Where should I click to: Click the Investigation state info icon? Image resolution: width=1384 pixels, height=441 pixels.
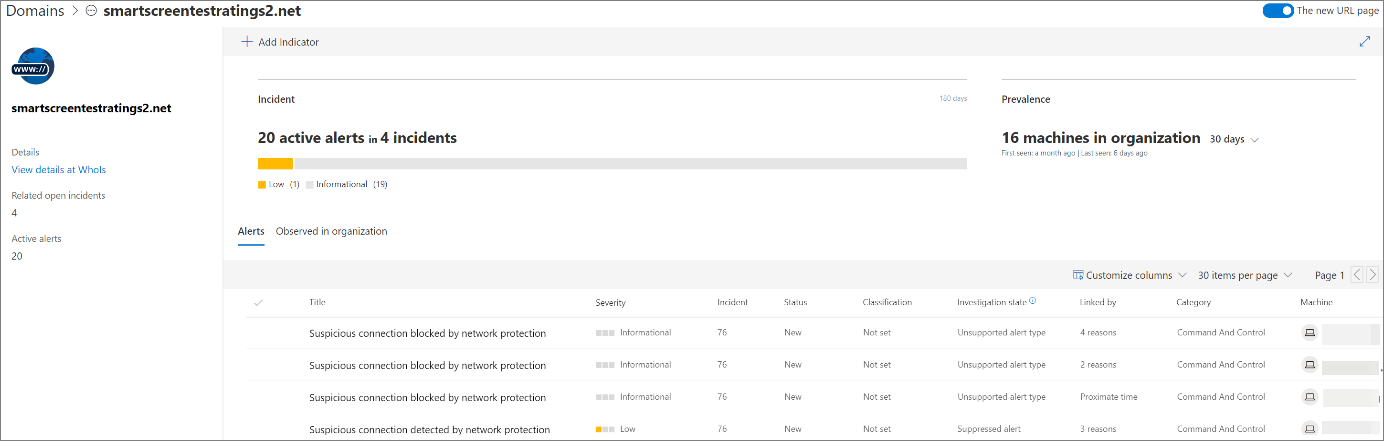(1032, 301)
